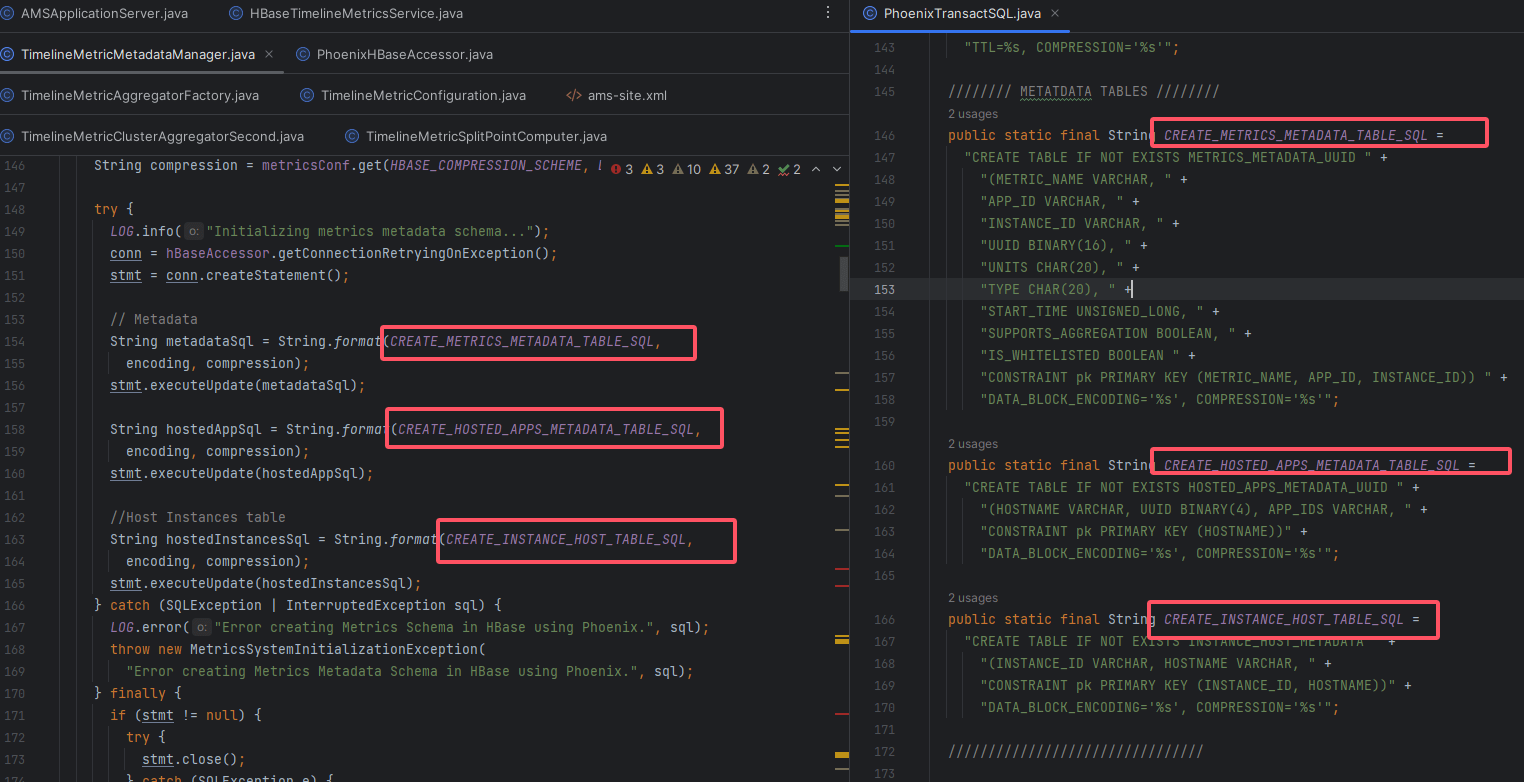Click the getConnectionRetryingOnException() call
The height and width of the screenshot is (782, 1524).
point(414,253)
